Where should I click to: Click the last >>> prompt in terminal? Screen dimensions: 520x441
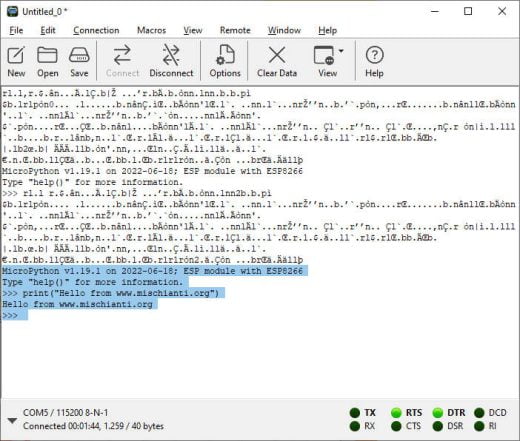click(x=10, y=315)
